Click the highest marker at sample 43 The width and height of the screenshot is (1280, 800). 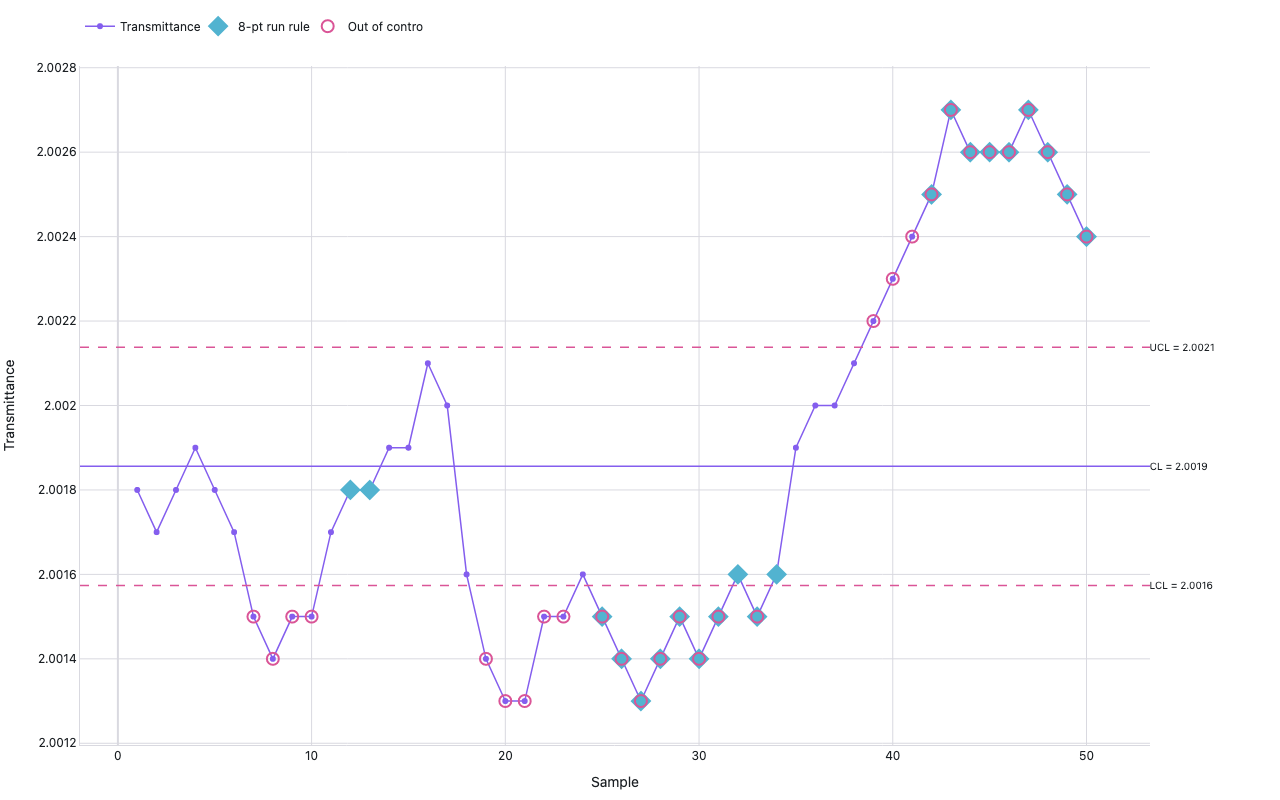(951, 110)
